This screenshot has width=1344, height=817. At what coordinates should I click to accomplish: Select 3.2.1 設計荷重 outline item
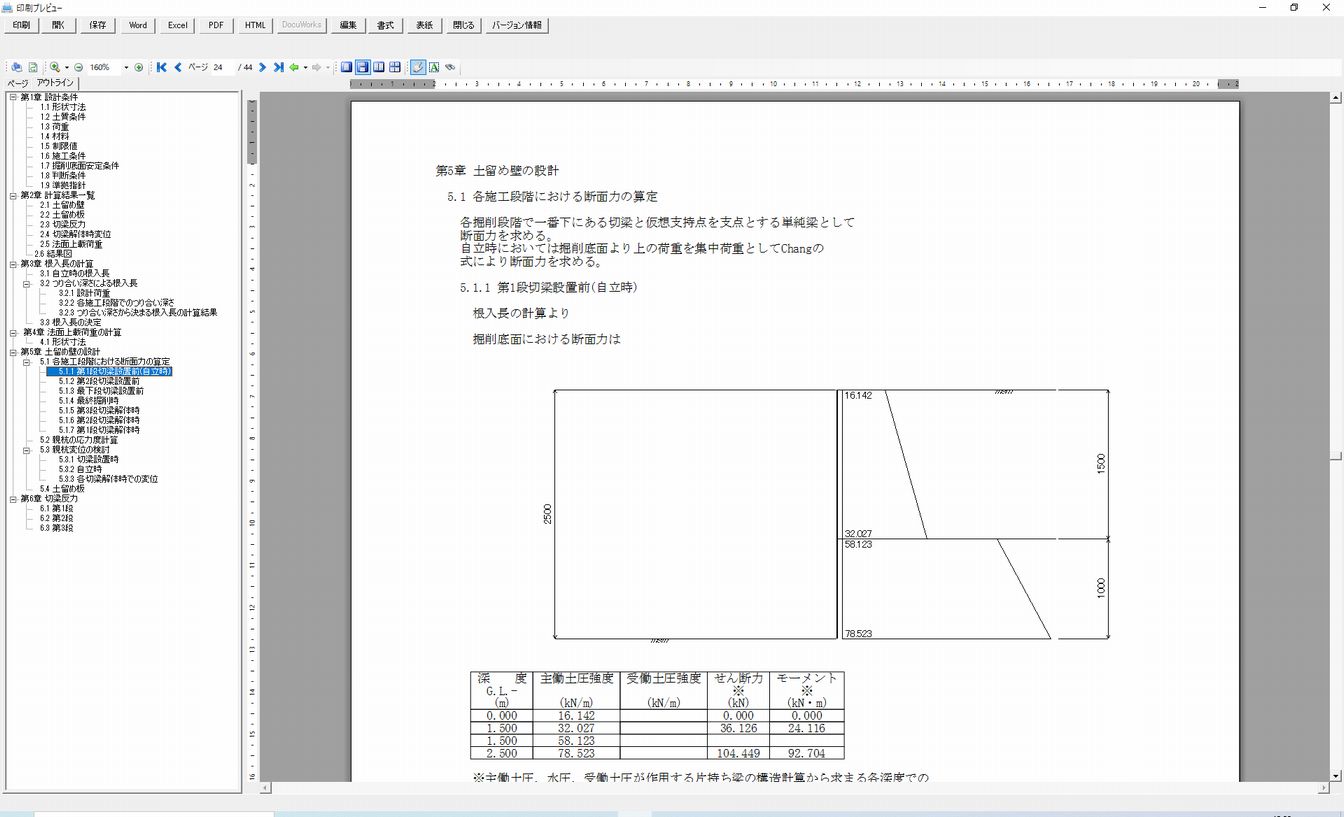pos(85,293)
